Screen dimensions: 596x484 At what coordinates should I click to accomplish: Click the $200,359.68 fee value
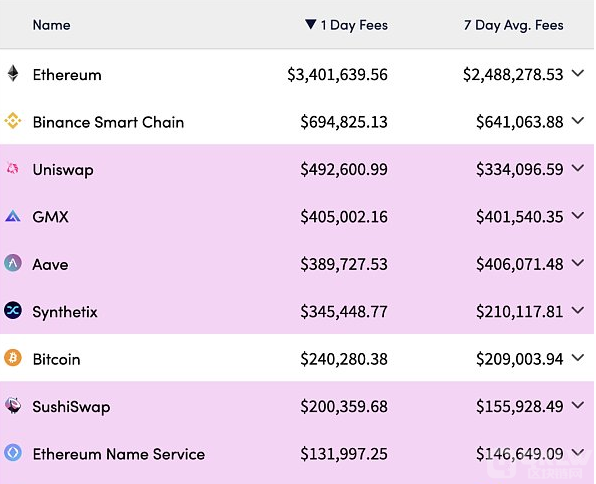click(344, 407)
